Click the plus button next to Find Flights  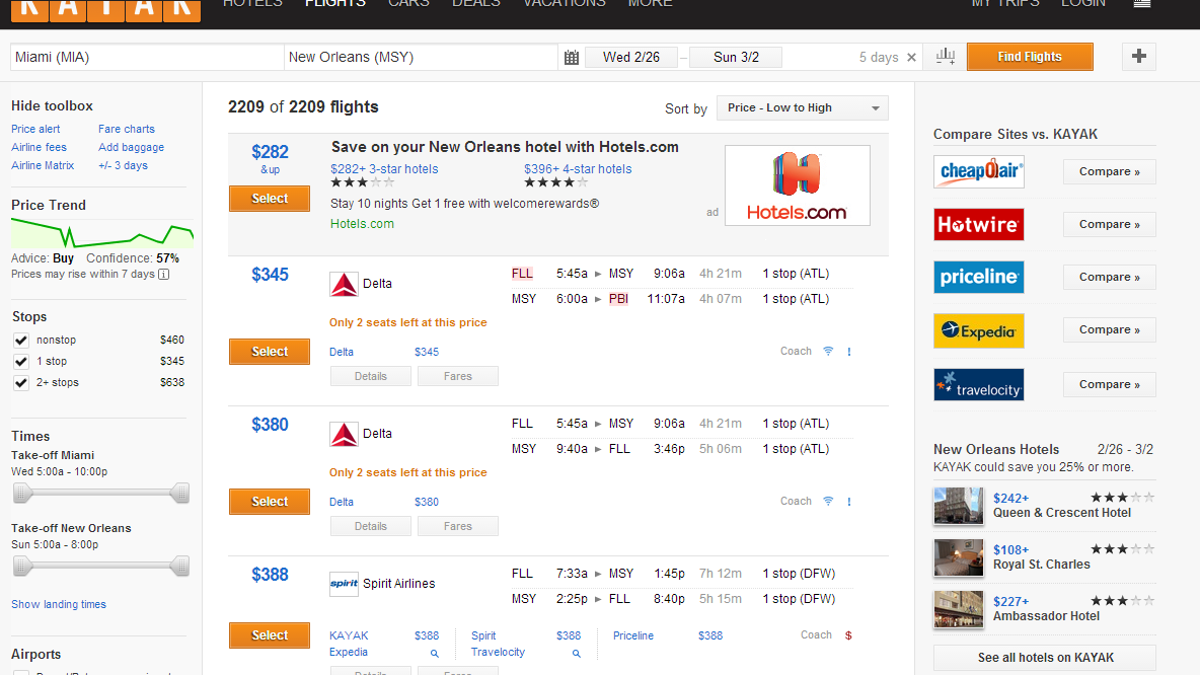1139,57
